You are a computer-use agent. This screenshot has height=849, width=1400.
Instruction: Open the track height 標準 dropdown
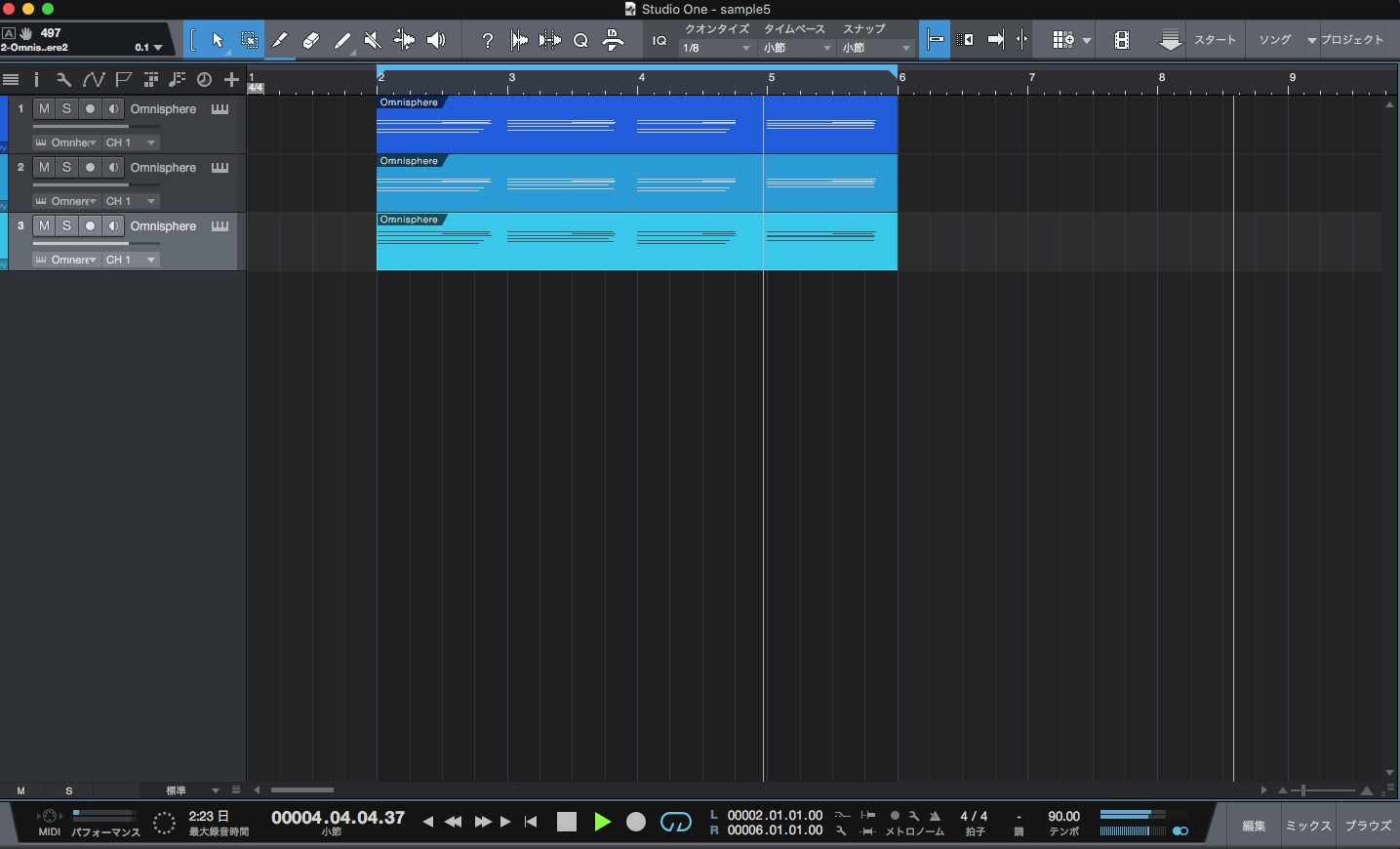pos(192,790)
